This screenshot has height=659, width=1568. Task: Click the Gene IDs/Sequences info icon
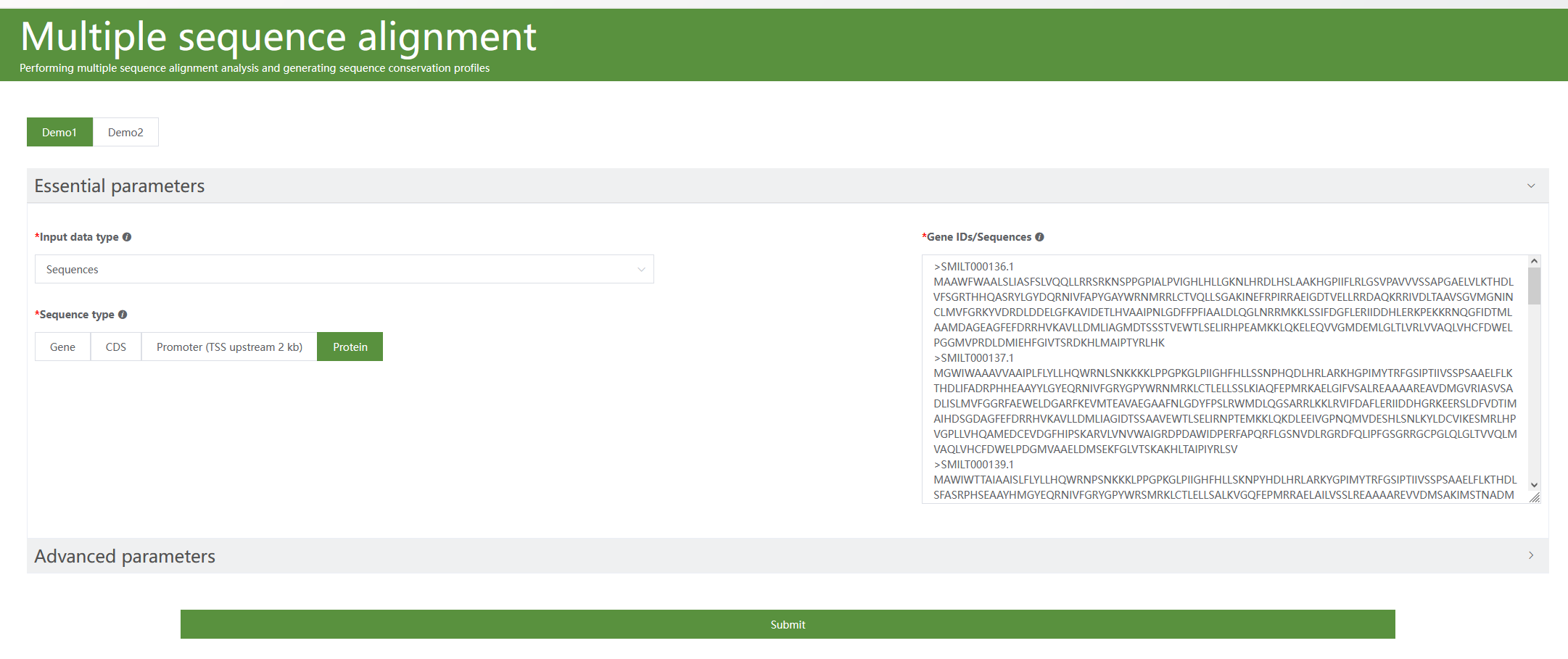pos(1039,237)
